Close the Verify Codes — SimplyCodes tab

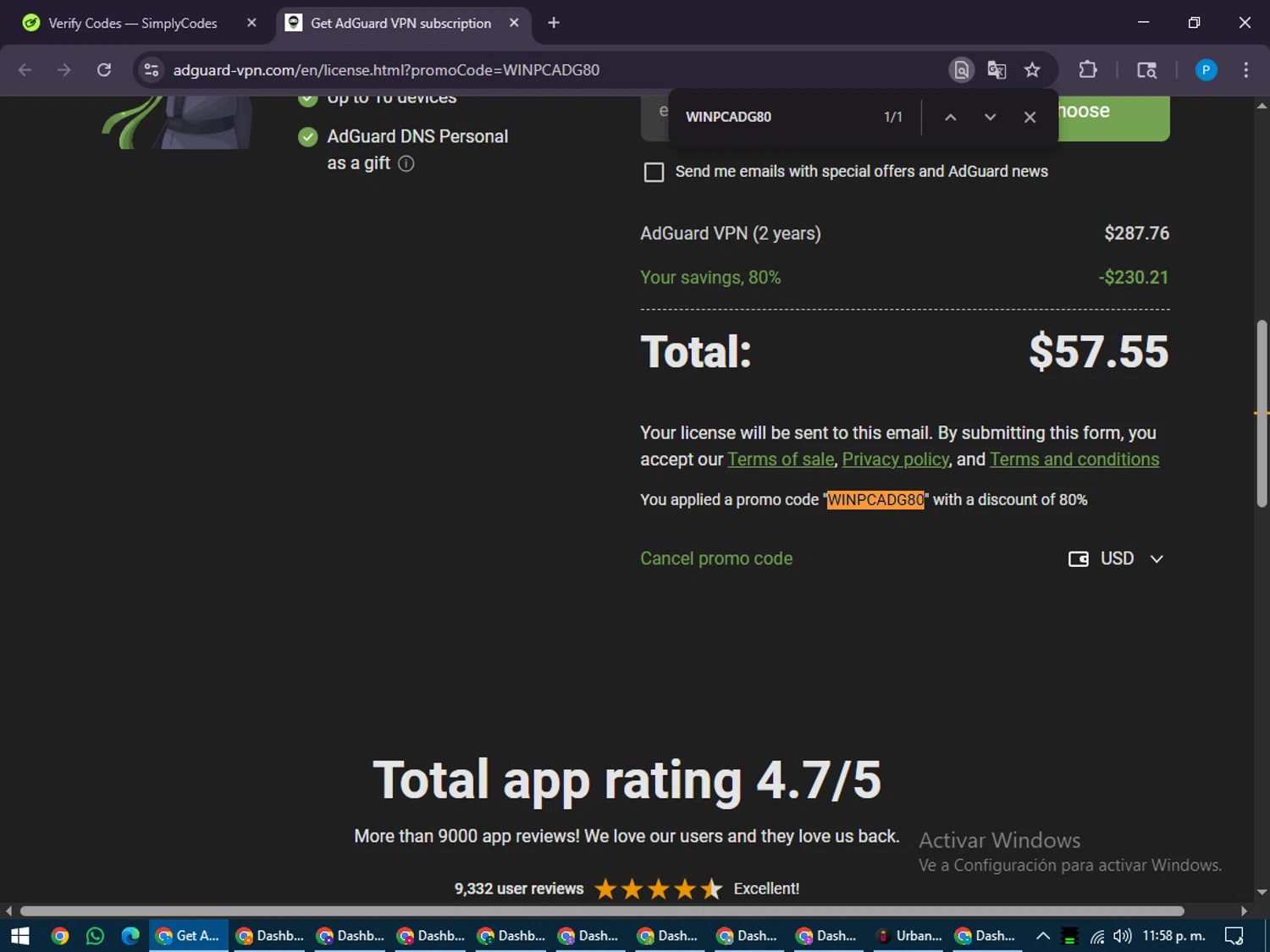[251, 23]
